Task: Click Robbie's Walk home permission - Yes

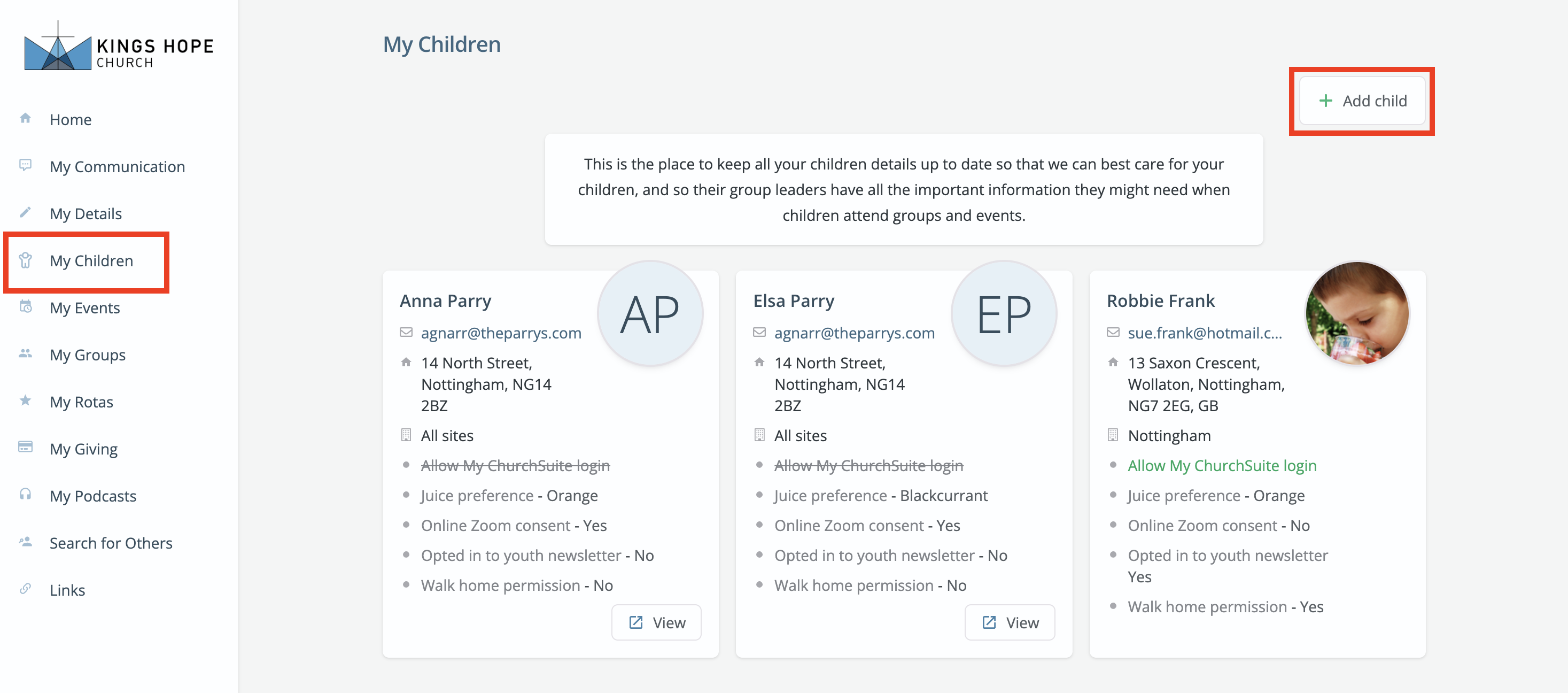Action: 1225,606
